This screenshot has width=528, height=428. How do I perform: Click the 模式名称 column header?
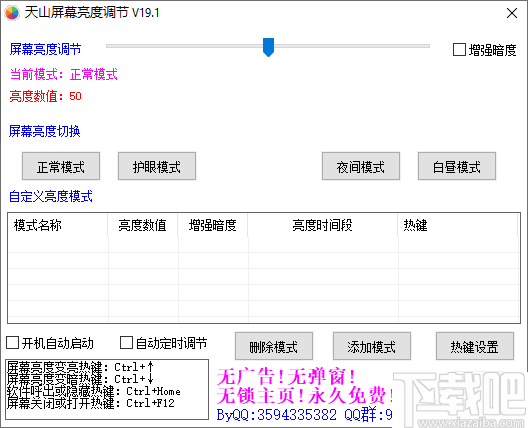pyautogui.click(x=58, y=225)
